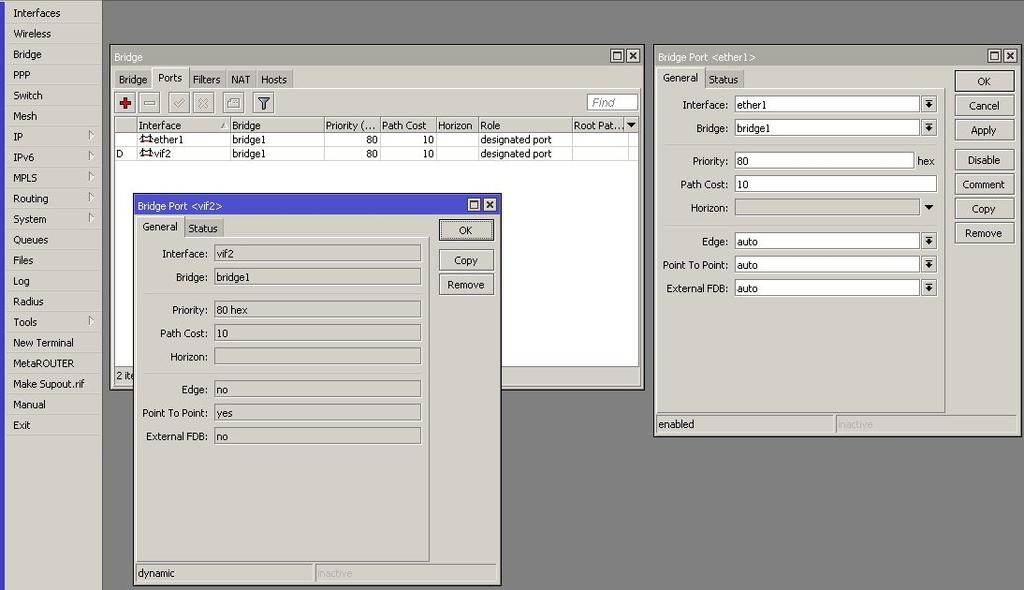Screen dimensions: 1024x590
Task: Click Disable in ether1 port window
Action: [x=984, y=160]
